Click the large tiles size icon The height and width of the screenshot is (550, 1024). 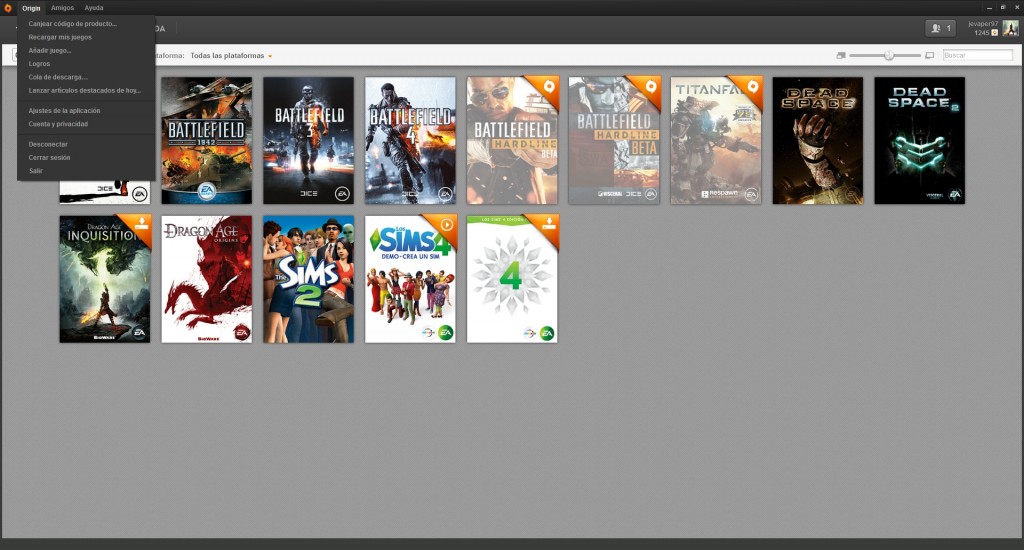pos(929,56)
